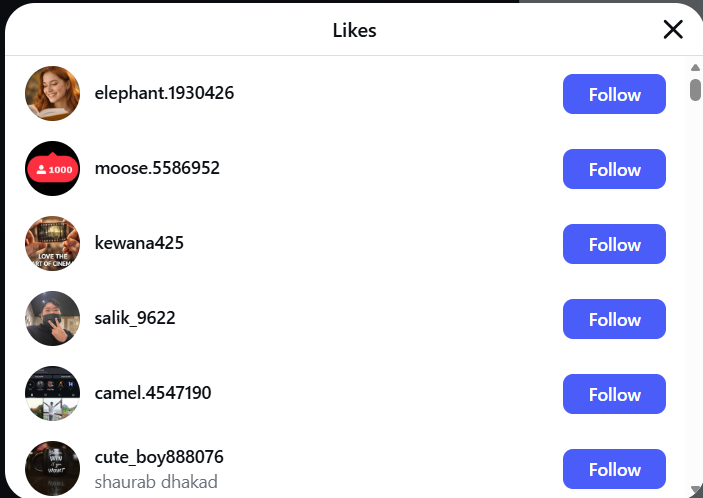
Task: Go to salik_9622 profile name
Action: (x=135, y=318)
